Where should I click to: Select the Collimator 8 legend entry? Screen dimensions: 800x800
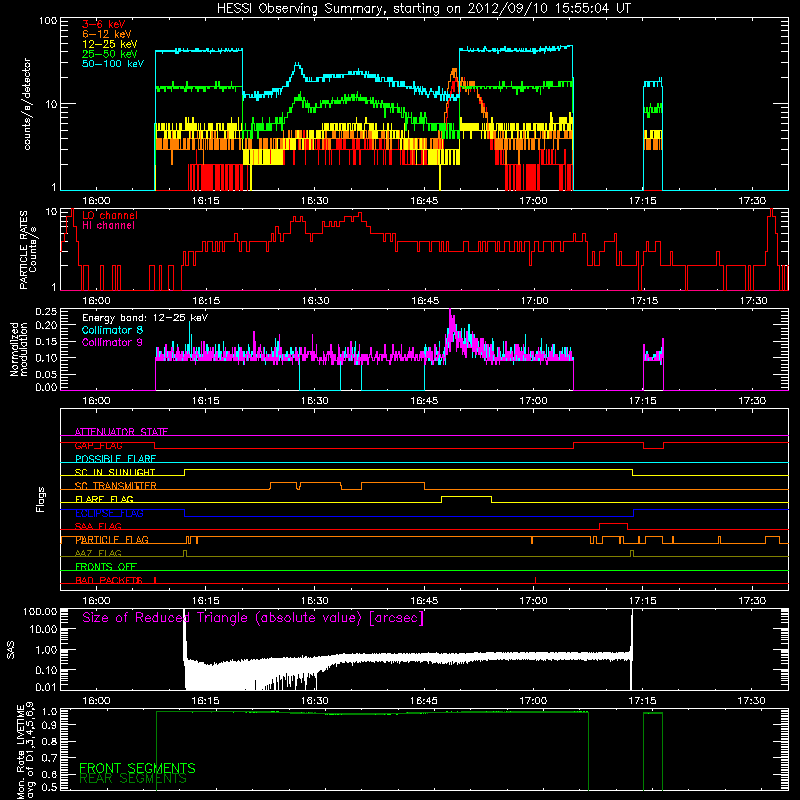(112, 330)
